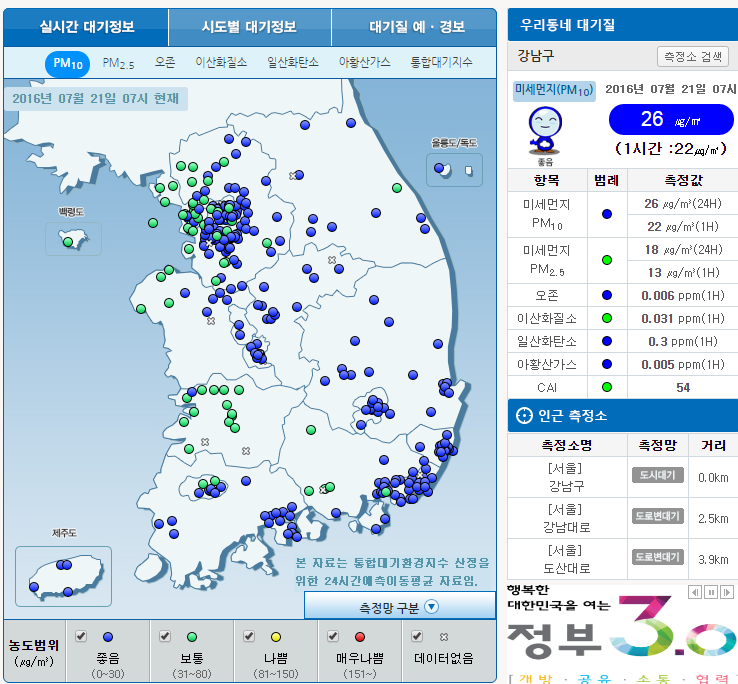Select the 통합대기지수 sub-tab

(441, 62)
